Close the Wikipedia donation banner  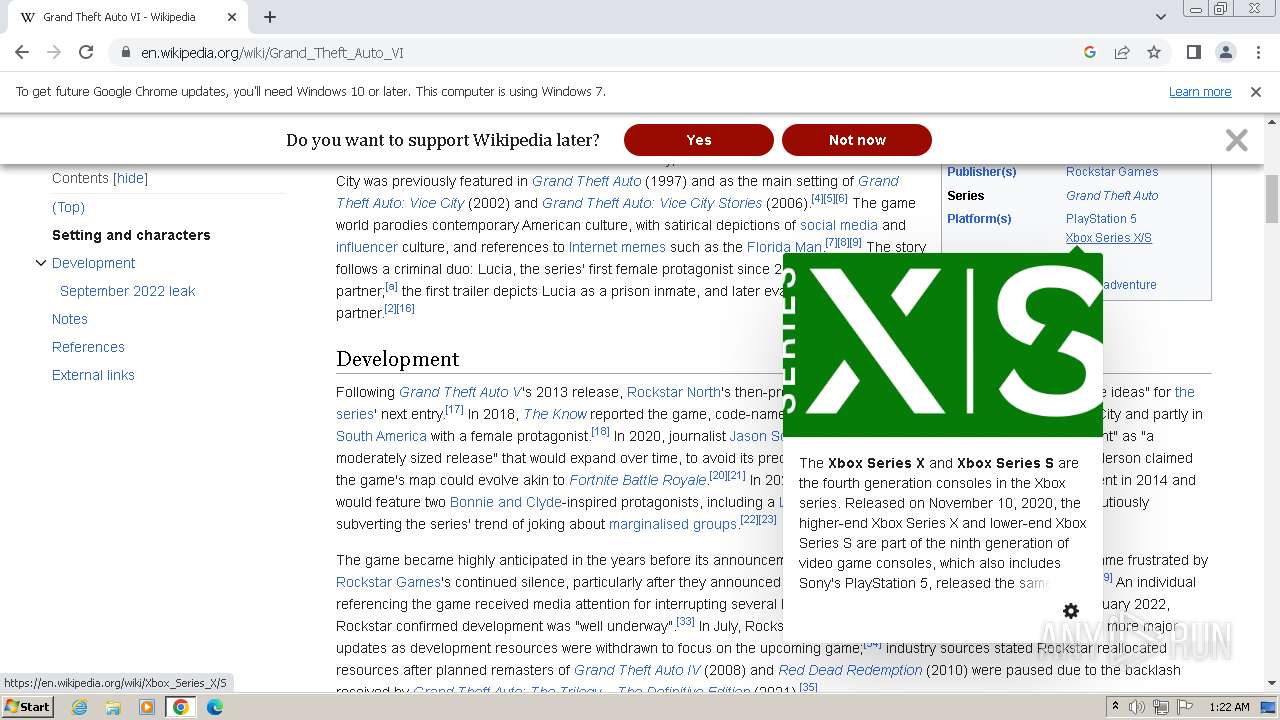[1237, 140]
